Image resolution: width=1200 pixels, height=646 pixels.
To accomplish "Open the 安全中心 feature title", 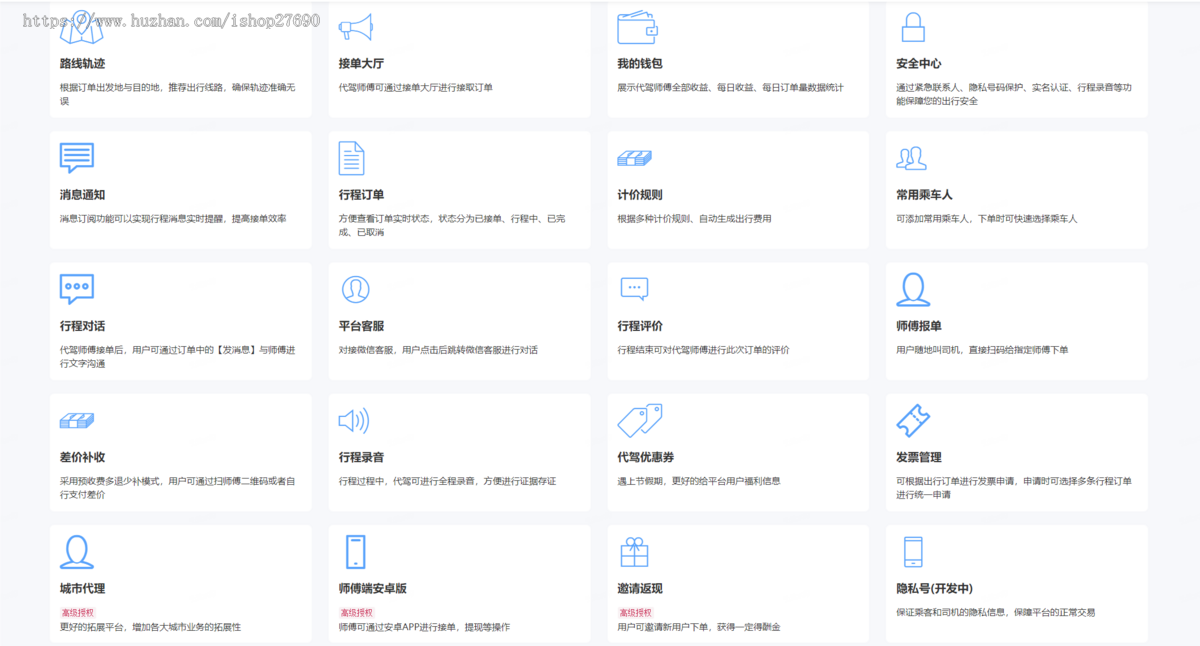I will pyautogui.click(x=919, y=64).
